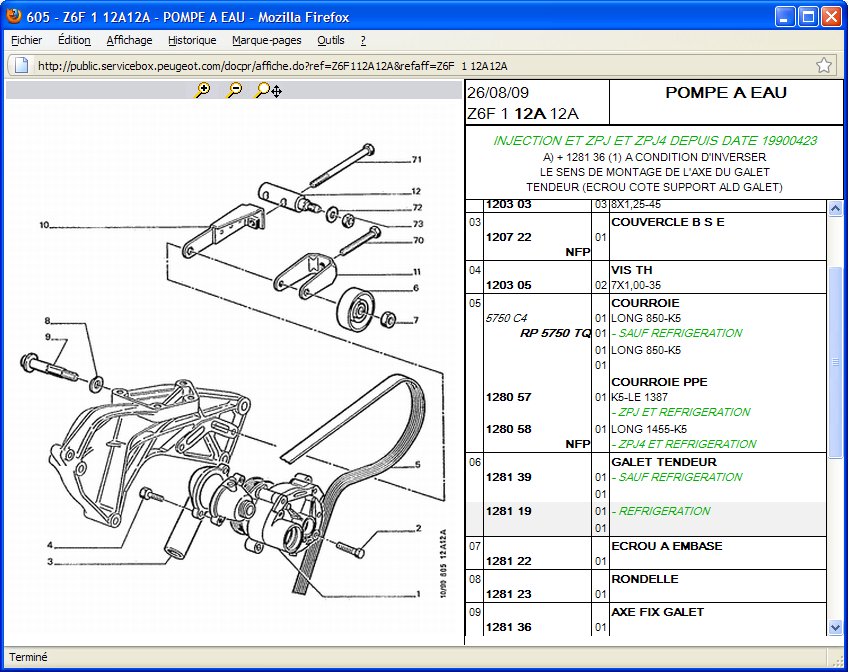Screen dimensions: 848x672
Task: Bookmark page with the star icon
Action: [x=824, y=66]
